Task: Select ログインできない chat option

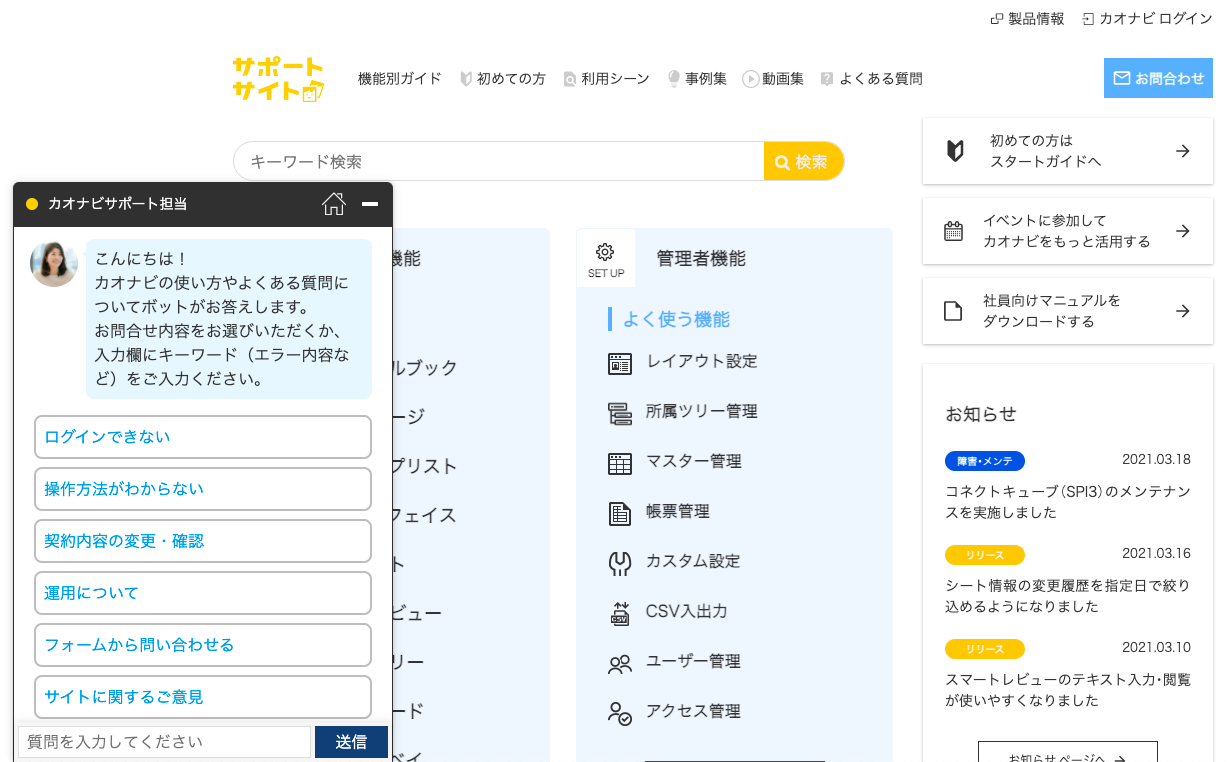Action: tap(203, 437)
